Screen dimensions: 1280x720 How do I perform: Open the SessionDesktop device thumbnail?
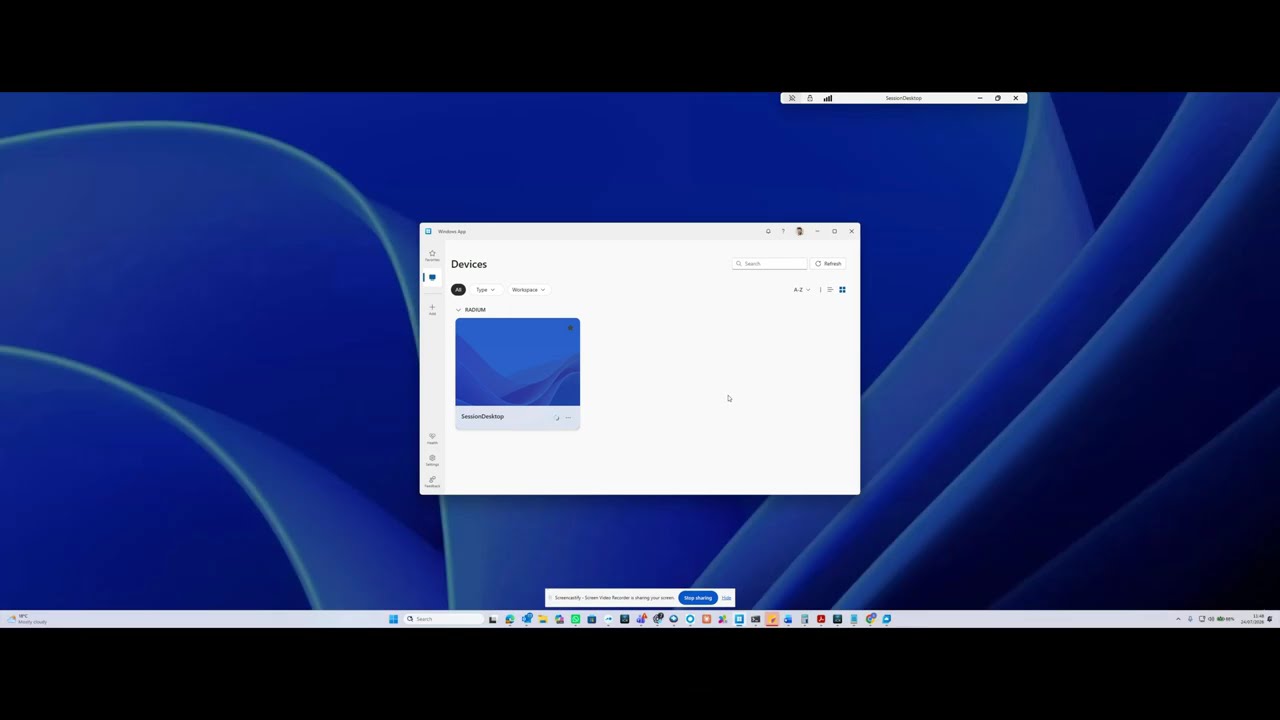tap(517, 362)
